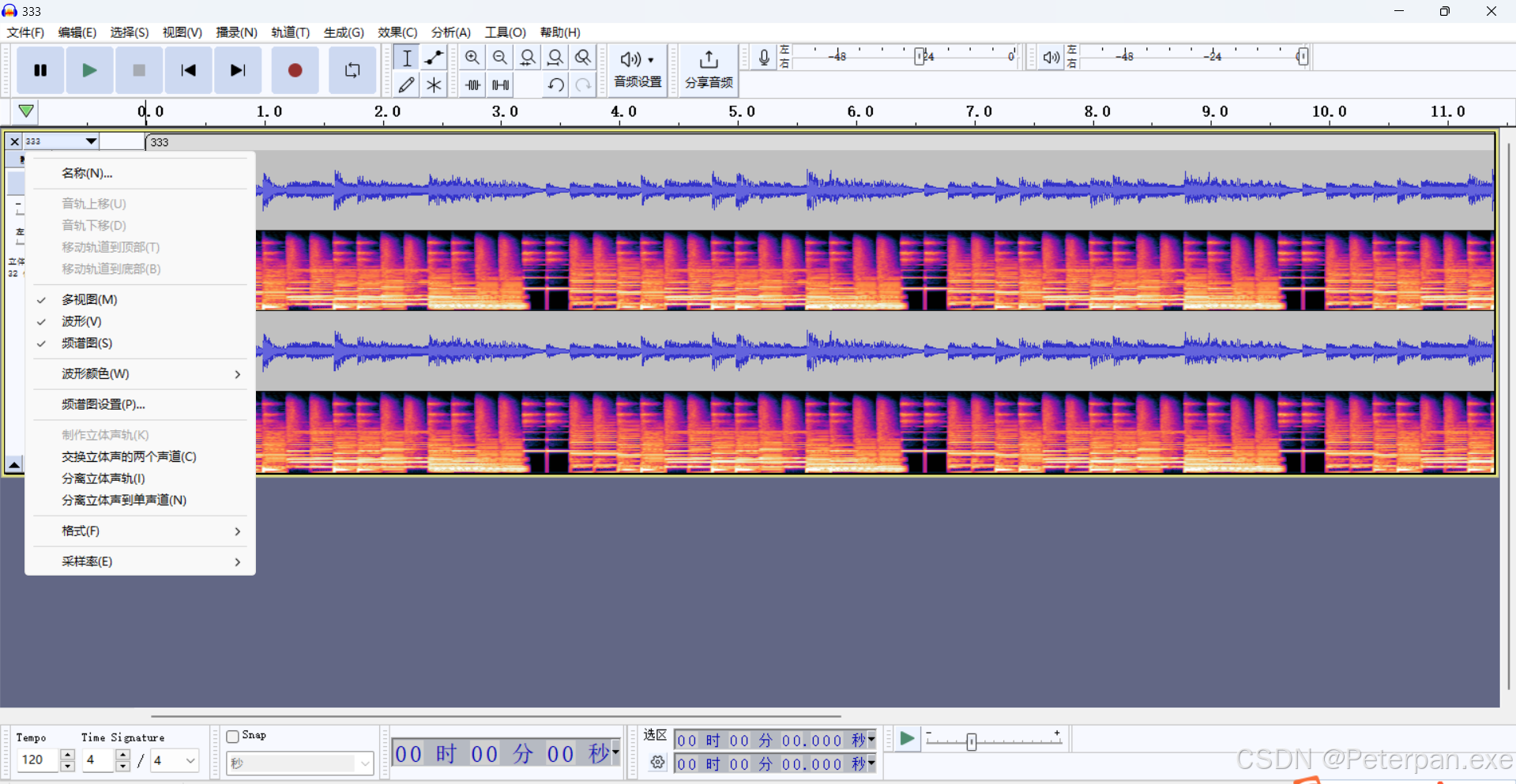Skip to start of the project
The width and height of the screenshot is (1516, 784).
click(188, 70)
